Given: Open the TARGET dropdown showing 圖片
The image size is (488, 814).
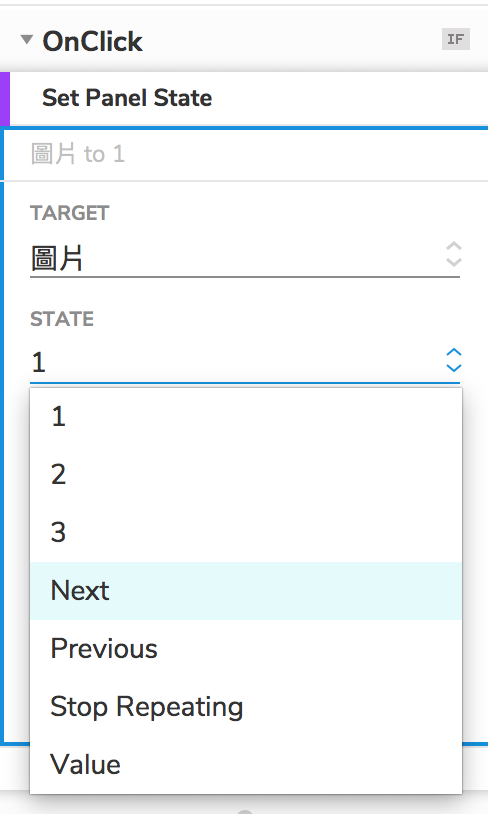Looking at the screenshot, I should 245,259.
